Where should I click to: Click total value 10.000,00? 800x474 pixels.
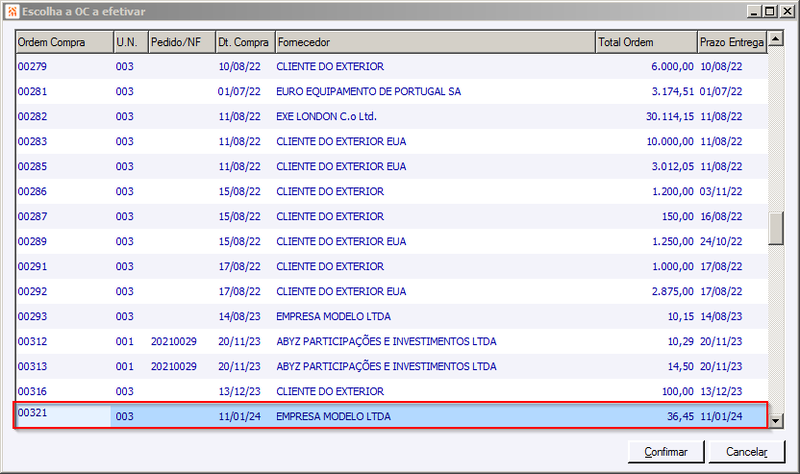click(x=670, y=141)
